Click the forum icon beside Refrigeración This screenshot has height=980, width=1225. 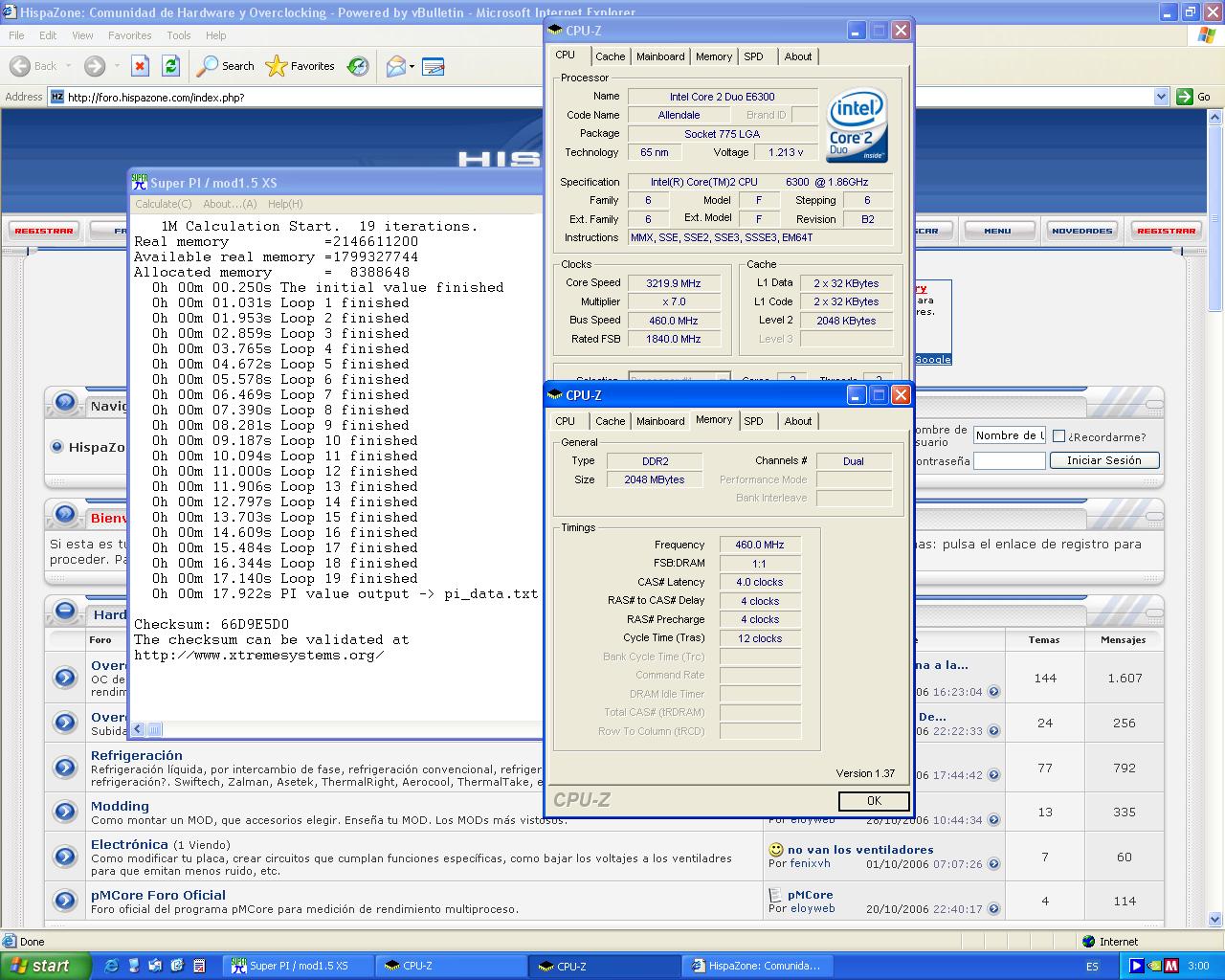65,767
